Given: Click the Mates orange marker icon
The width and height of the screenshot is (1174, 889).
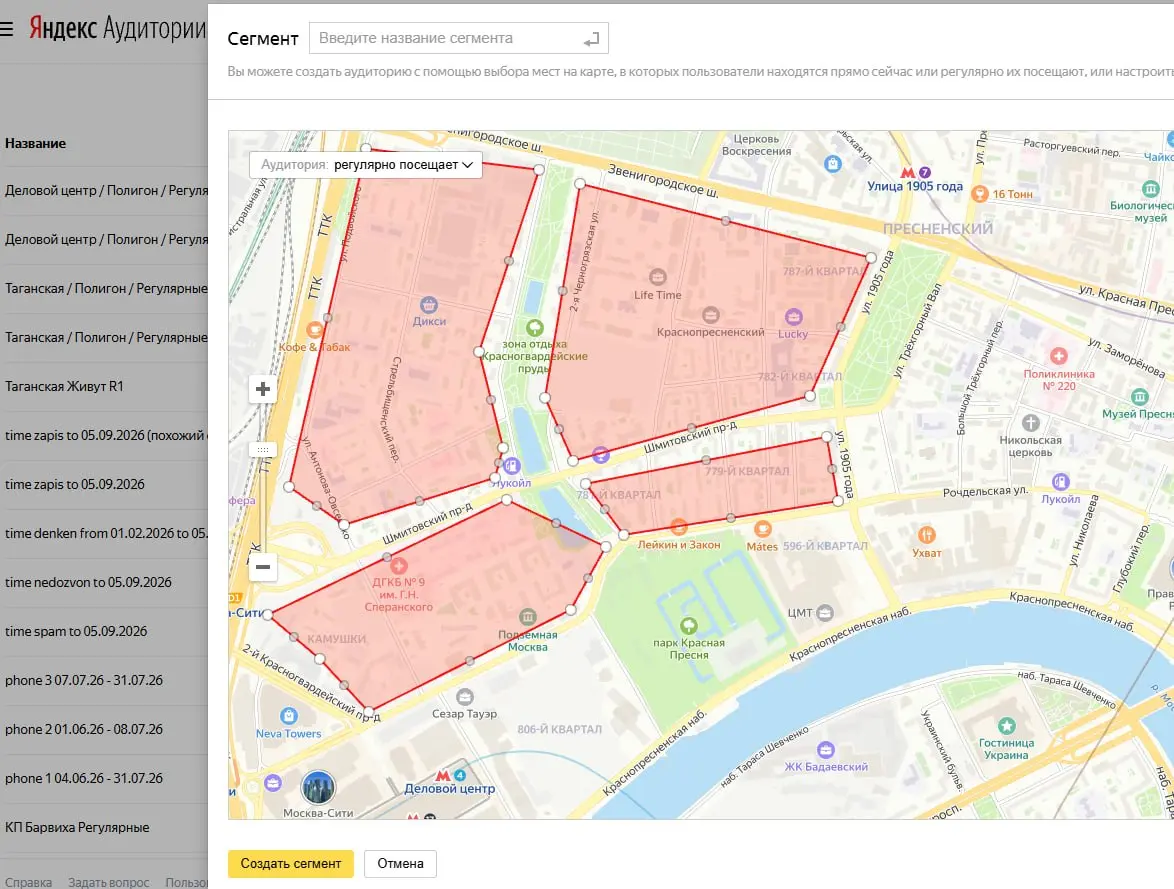Looking at the screenshot, I should tap(762, 529).
